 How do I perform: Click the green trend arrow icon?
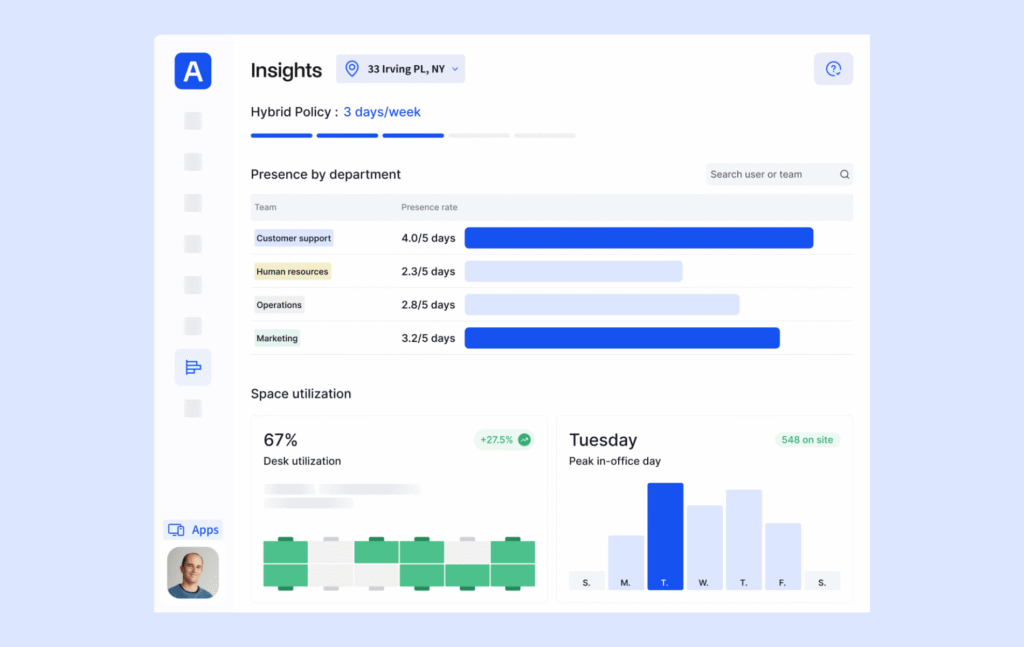524,440
